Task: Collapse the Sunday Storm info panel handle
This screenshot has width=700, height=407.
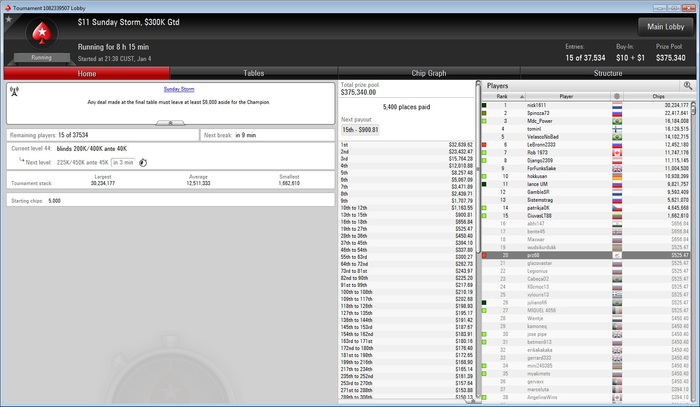Action: click(x=170, y=123)
